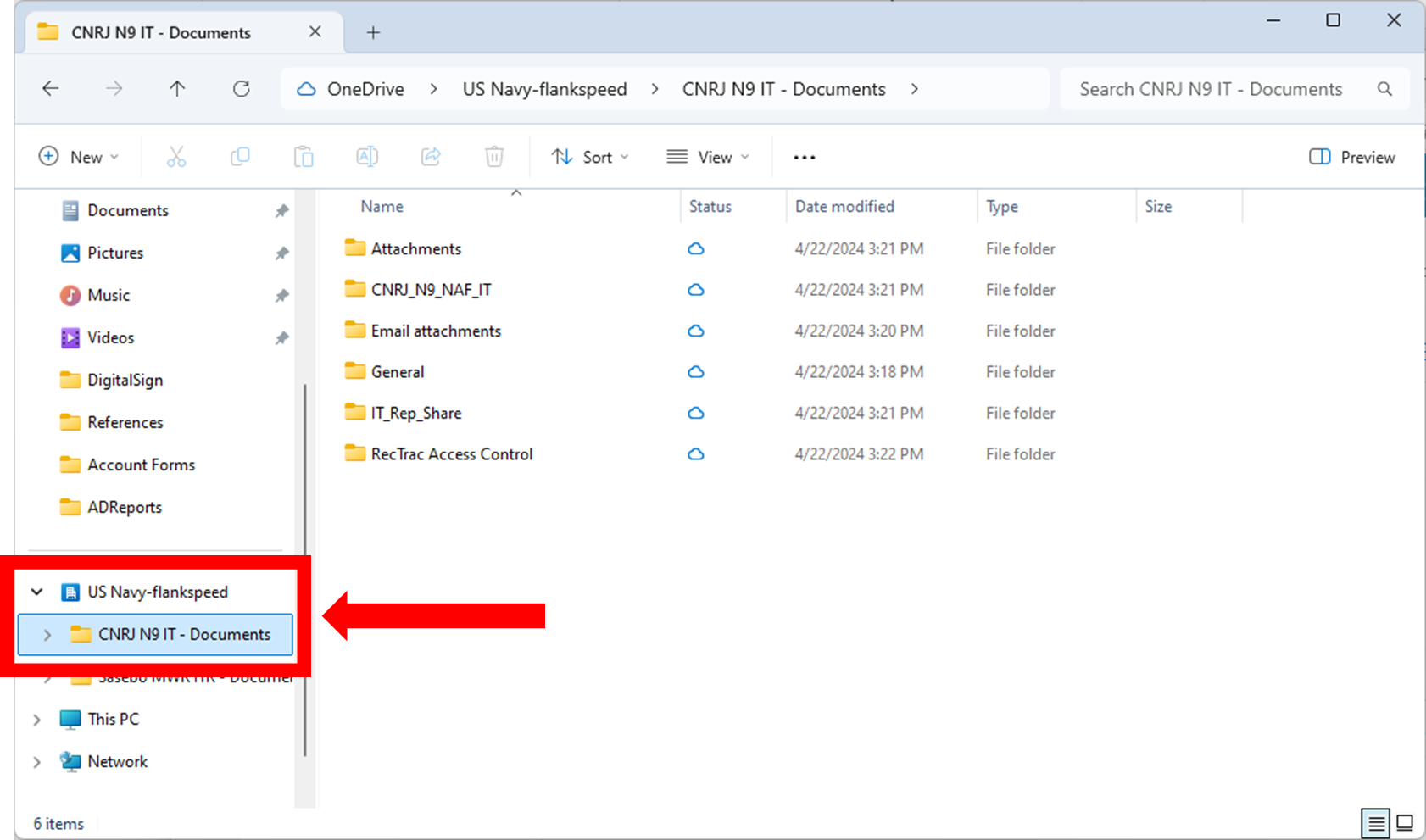Toggle the Preview pane

click(1351, 156)
